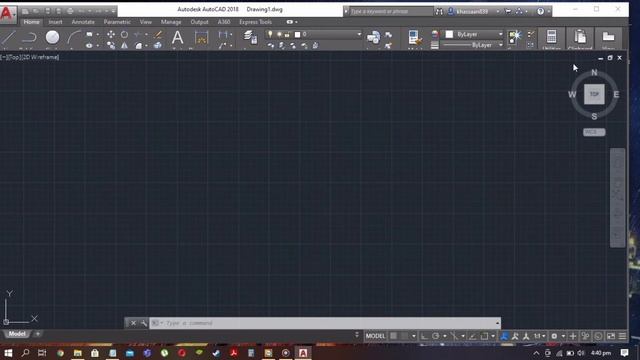Select the Circle tool
Image resolution: width=640 pixels, height=360 pixels.
52,37
